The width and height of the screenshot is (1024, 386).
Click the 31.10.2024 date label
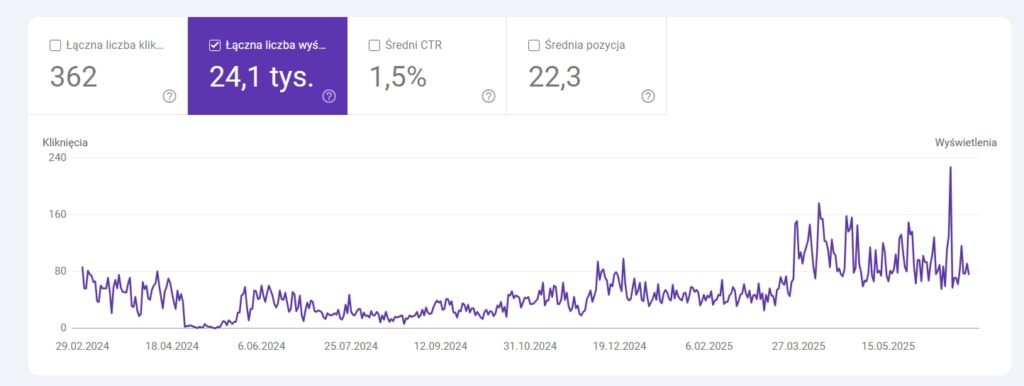tap(530, 346)
